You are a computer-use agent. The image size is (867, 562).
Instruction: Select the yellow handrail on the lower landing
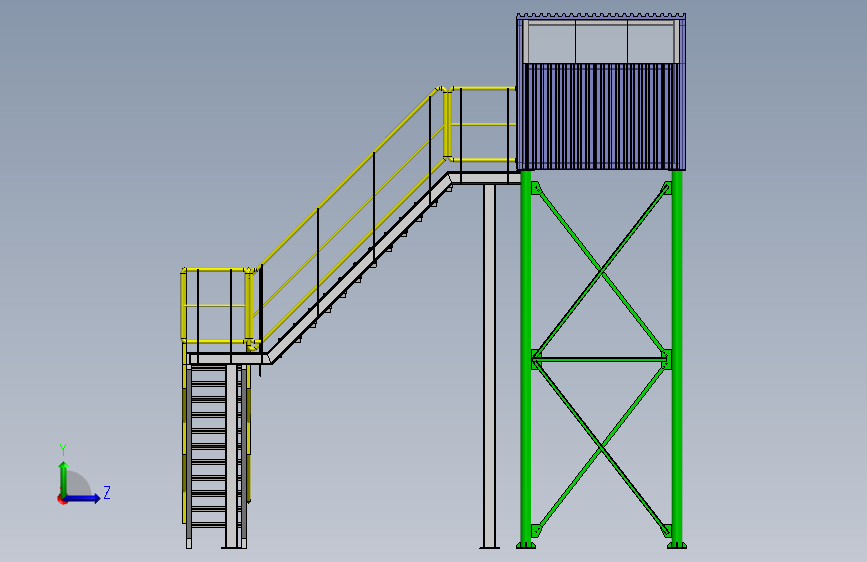(x=217, y=305)
